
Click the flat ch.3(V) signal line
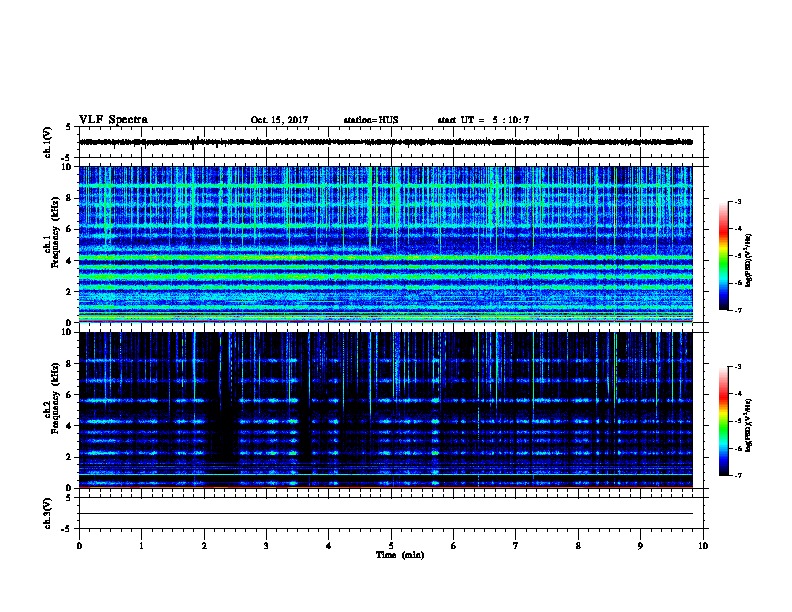[x=386, y=514]
